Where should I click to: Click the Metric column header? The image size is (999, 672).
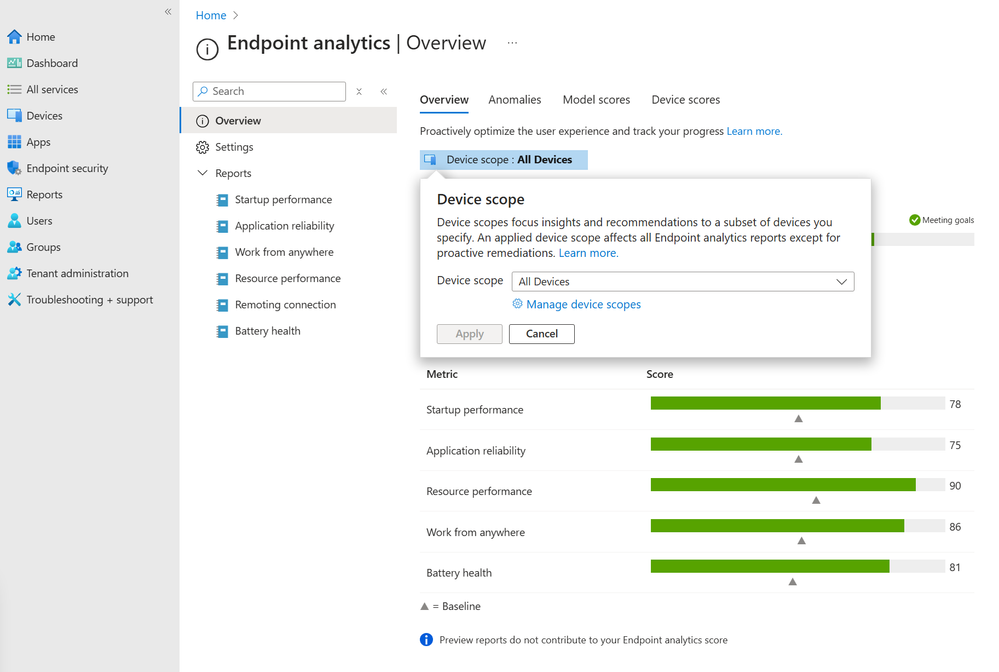tap(442, 375)
